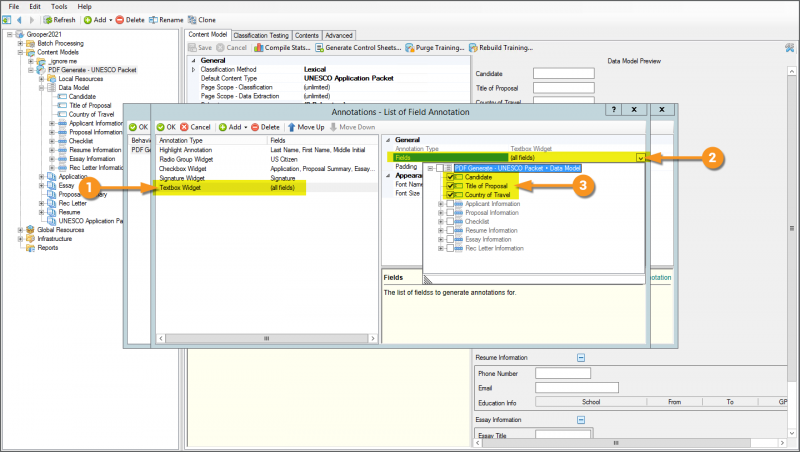Click the Rename toolbar icon
The width and height of the screenshot is (800, 452).
point(154,19)
